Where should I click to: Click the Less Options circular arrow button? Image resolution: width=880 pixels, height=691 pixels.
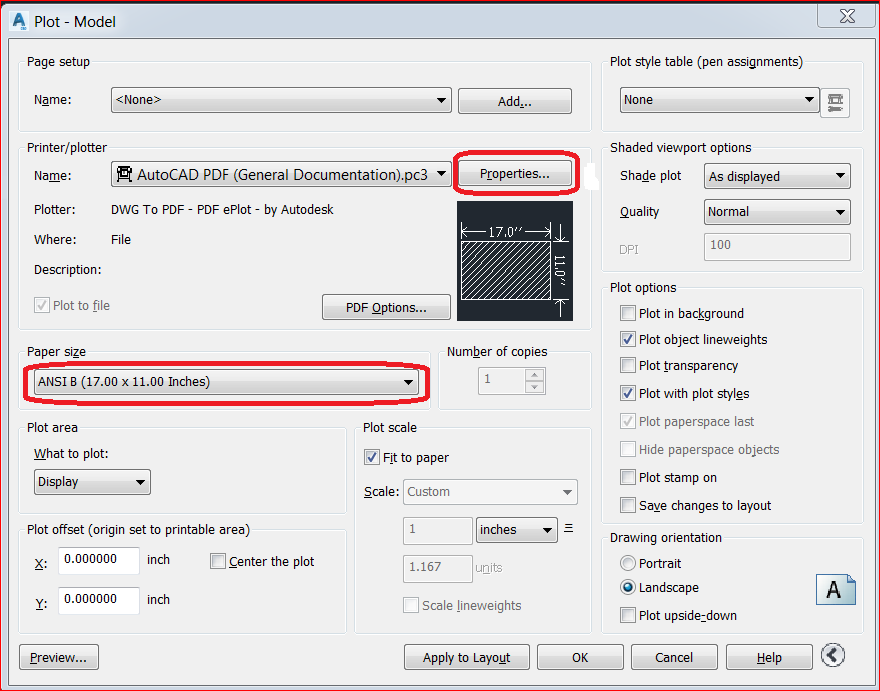pos(833,655)
